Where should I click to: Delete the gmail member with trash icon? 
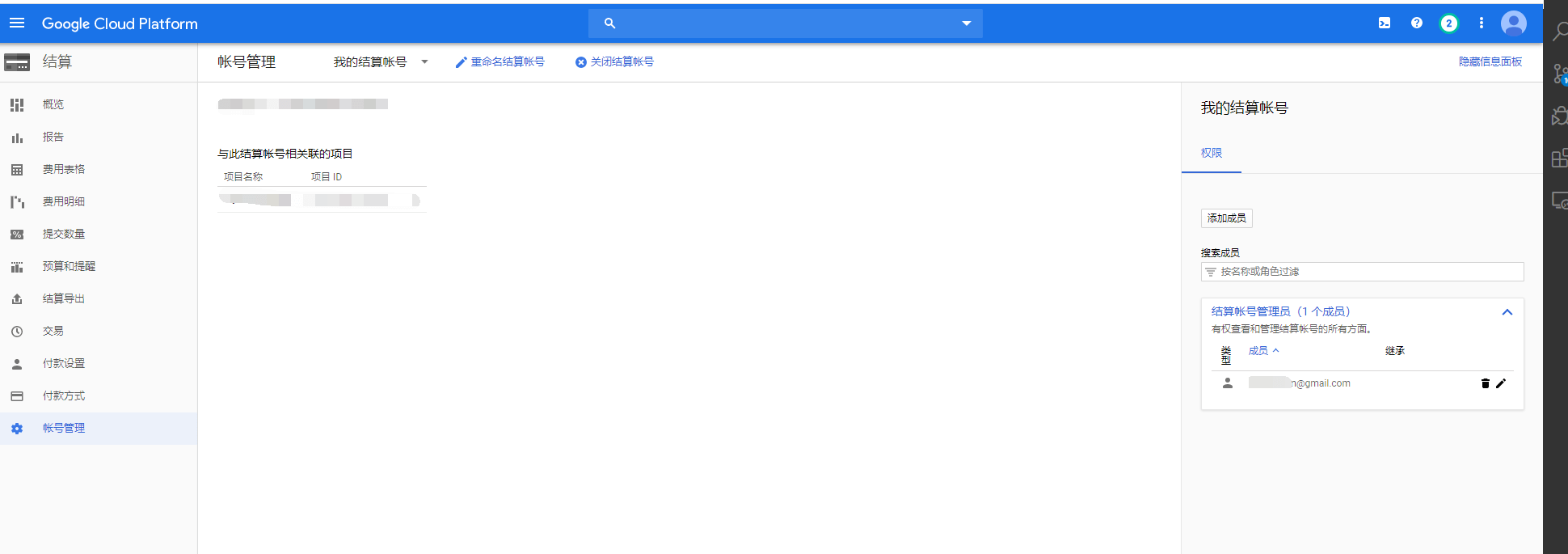1485,383
